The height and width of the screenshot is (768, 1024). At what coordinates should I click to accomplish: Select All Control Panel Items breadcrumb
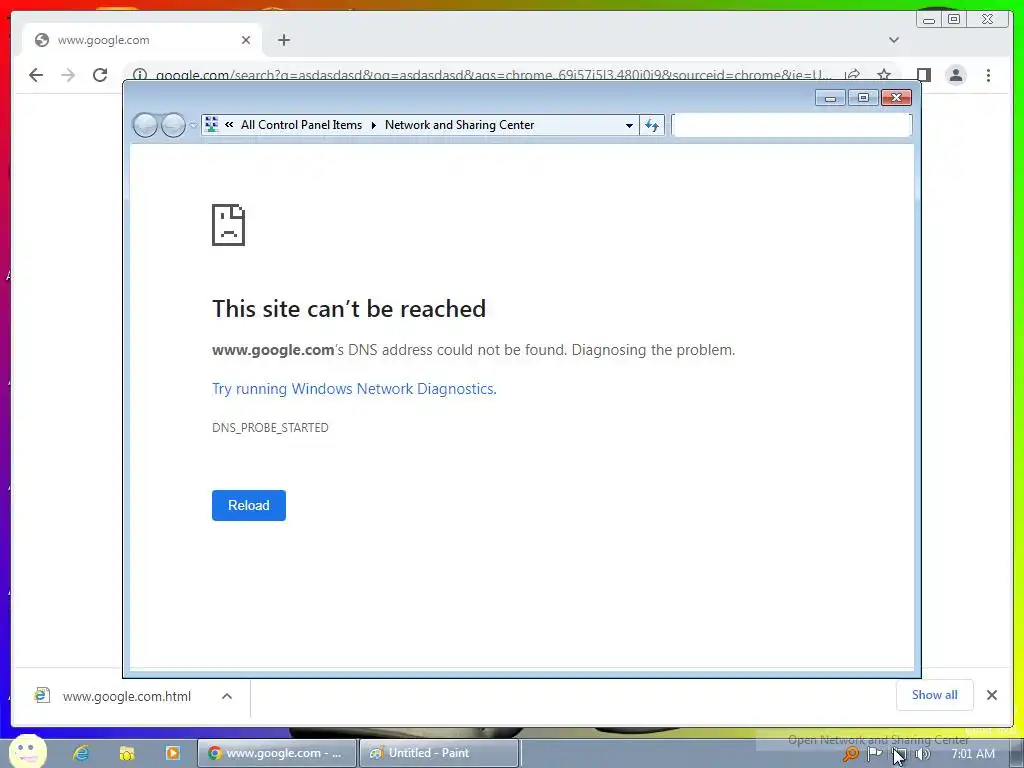tap(301, 125)
